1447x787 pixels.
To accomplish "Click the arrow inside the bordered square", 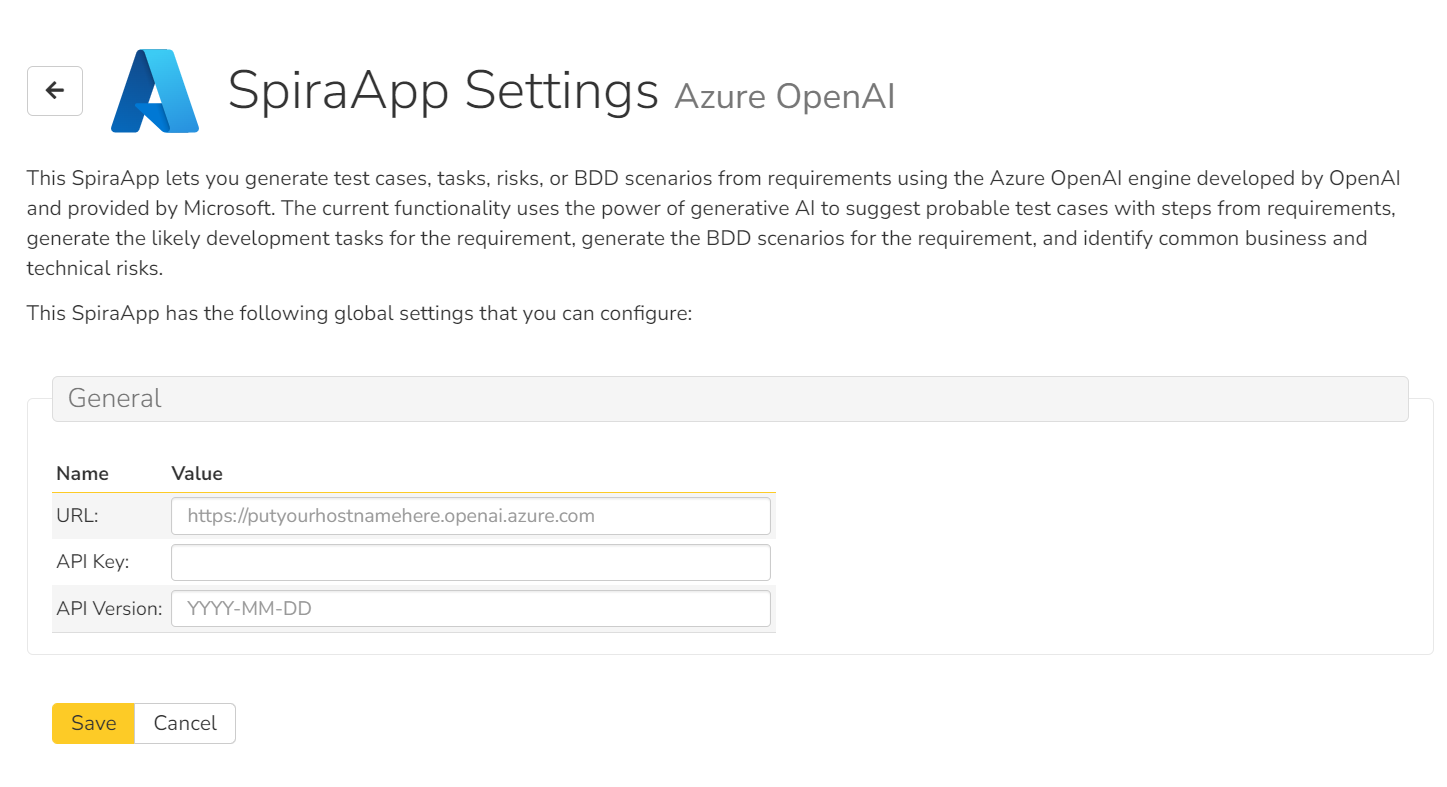I will pos(54,90).
